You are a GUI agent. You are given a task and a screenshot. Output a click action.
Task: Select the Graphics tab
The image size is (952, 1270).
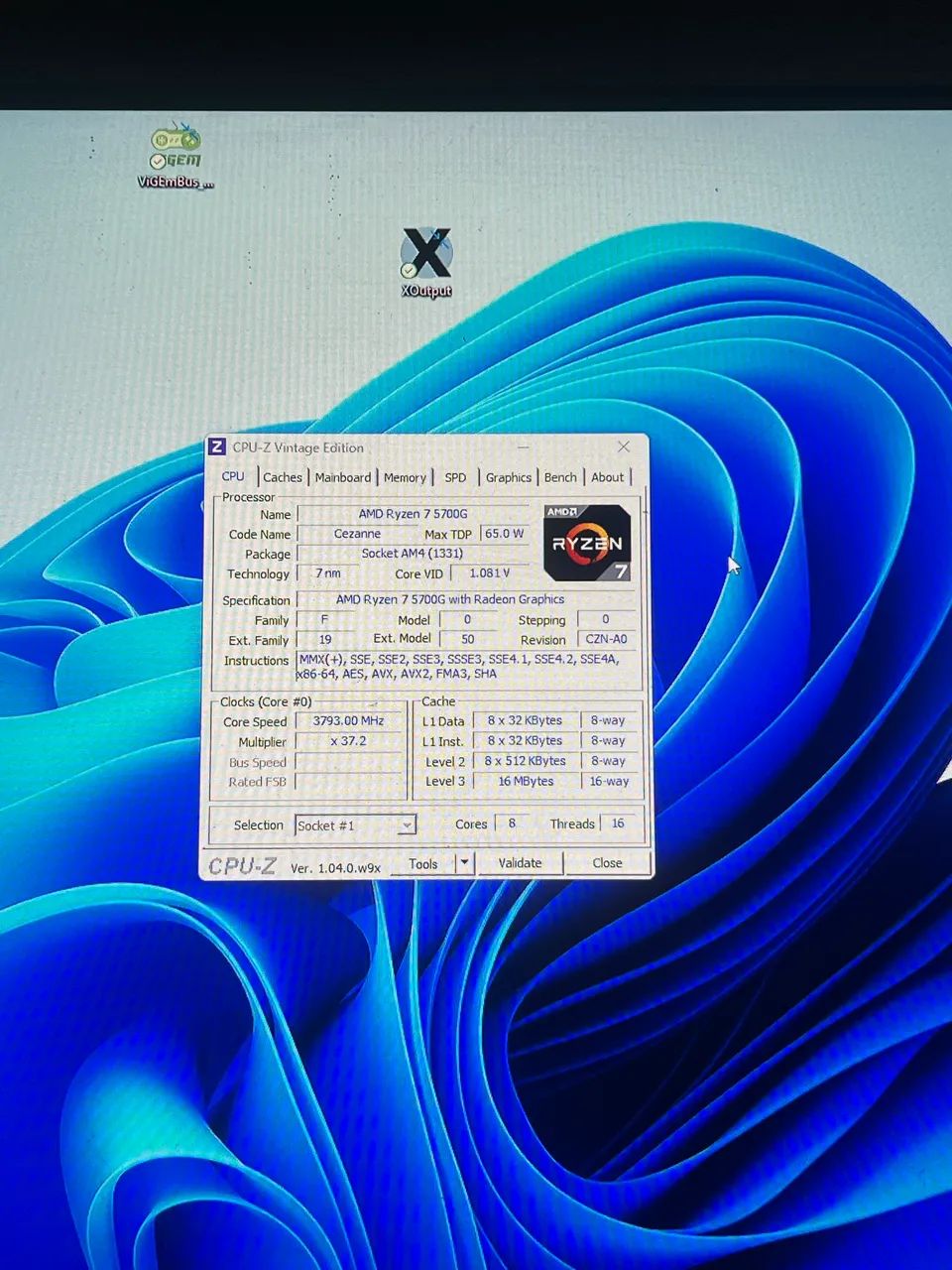click(509, 477)
